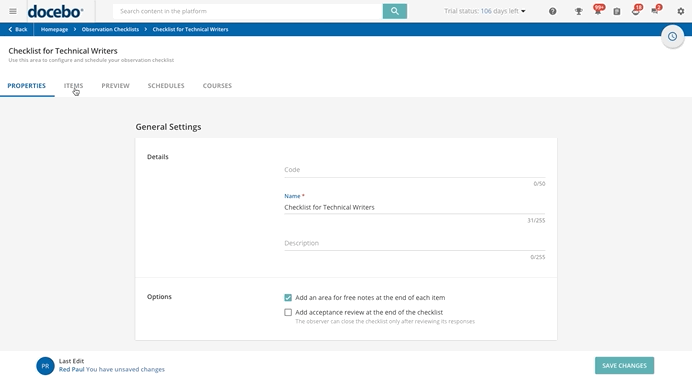Click the PR user avatar

pos(45,366)
